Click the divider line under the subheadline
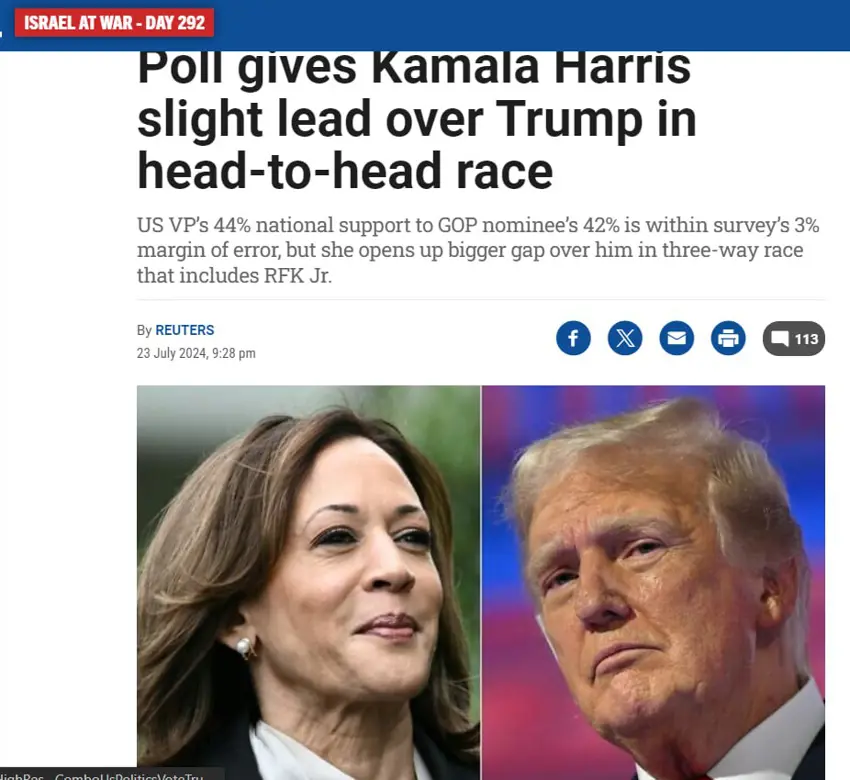This screenshot has height=780, width=850. click(x=481, y=299)
